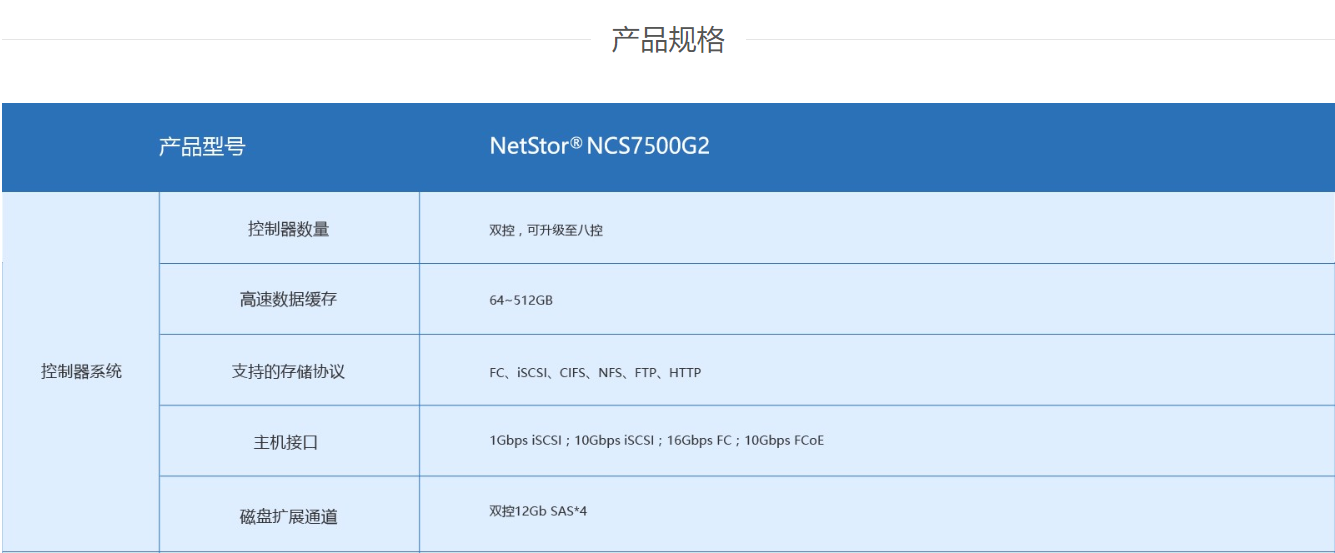The height and width of the screenshot is (553, 1335).
Task: Select the 产品型号 header cell
Action: coord(201,147)
